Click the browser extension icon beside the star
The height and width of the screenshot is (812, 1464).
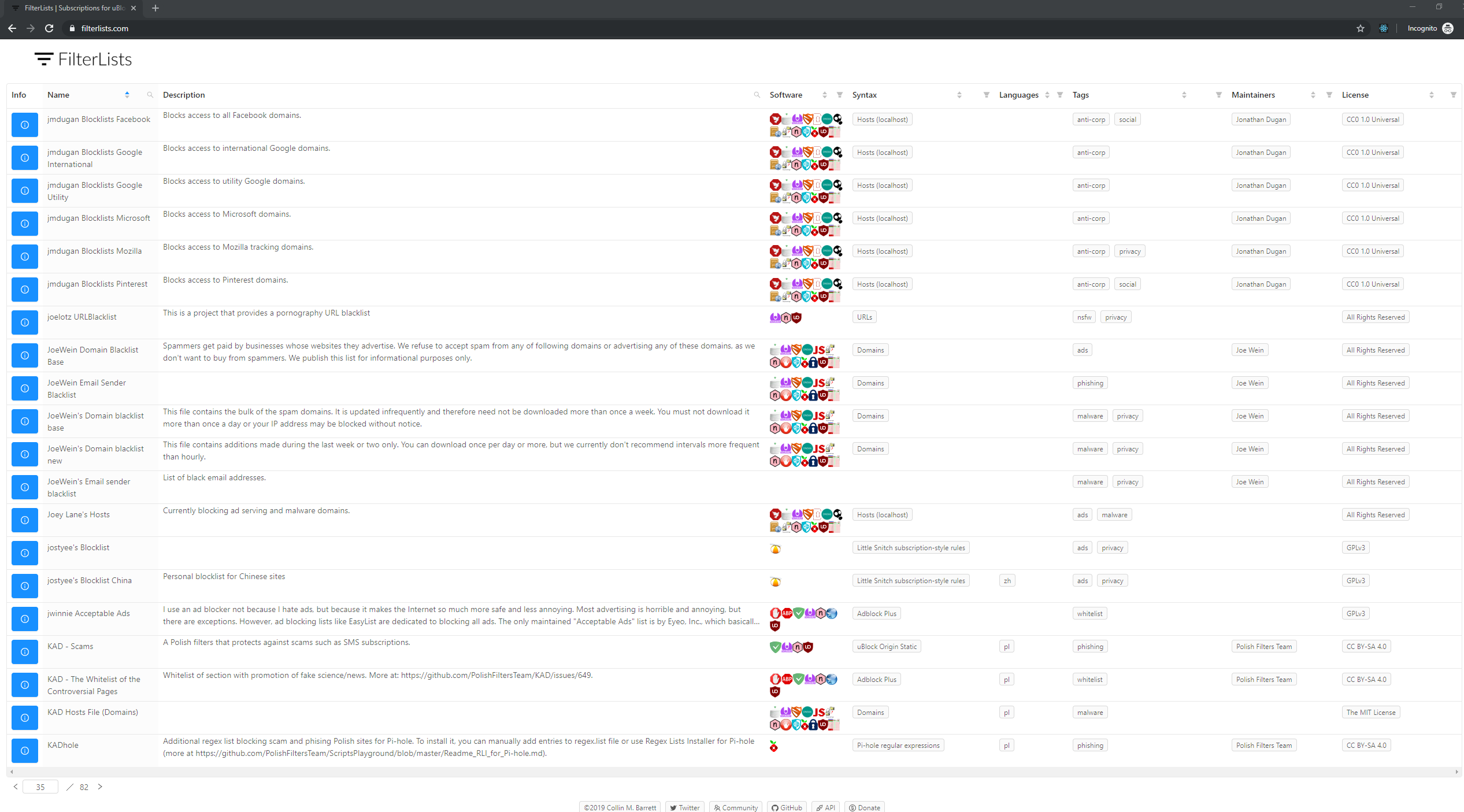pos(1383,28)
